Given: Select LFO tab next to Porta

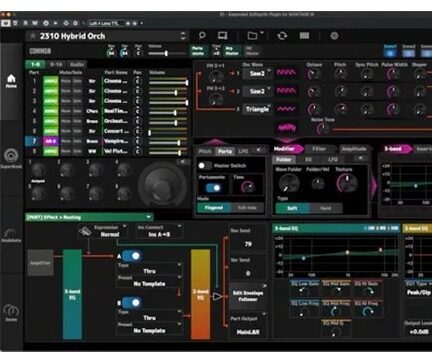Looking at the screenshot, I should click(243, 151).
